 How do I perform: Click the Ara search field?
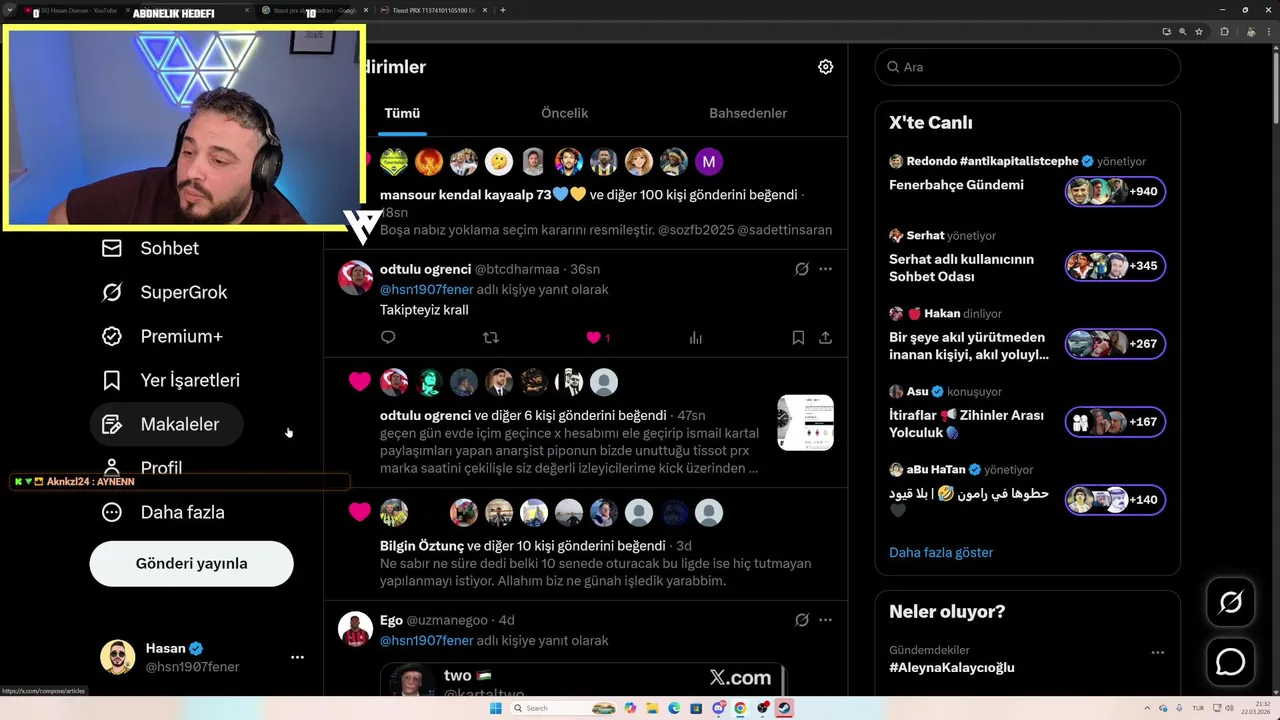(x=1028, y=67)
